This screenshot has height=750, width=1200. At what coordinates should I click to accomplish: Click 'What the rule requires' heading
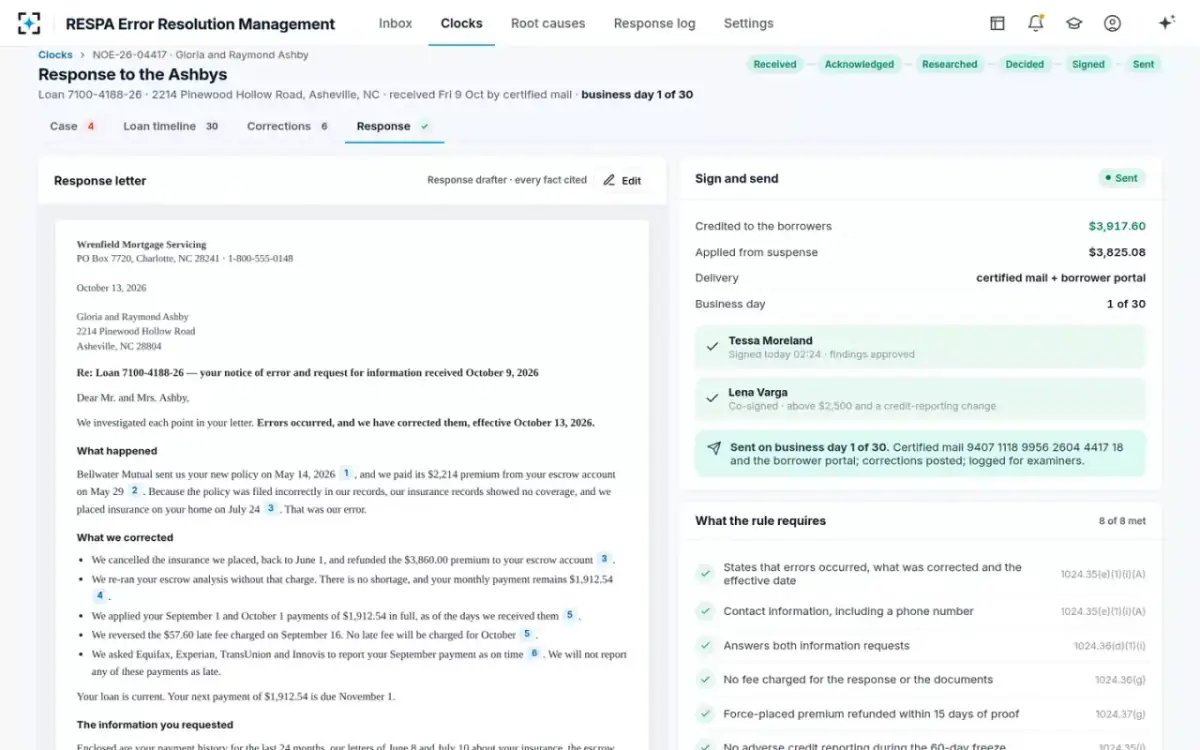pos(760,521)
